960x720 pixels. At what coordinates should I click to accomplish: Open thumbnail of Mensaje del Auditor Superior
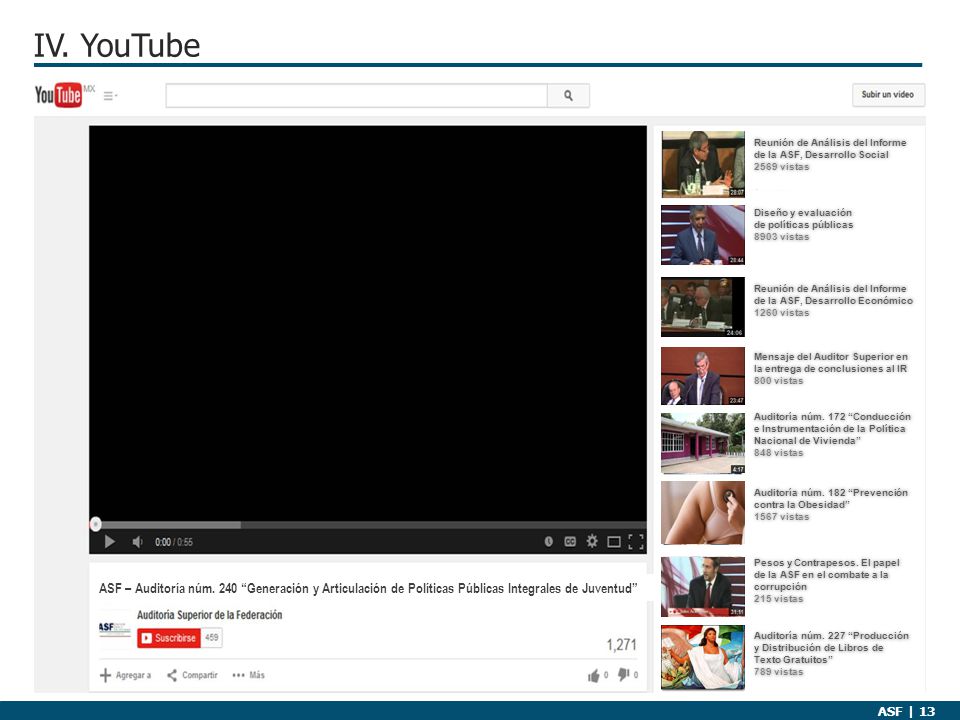coord(703,376)
